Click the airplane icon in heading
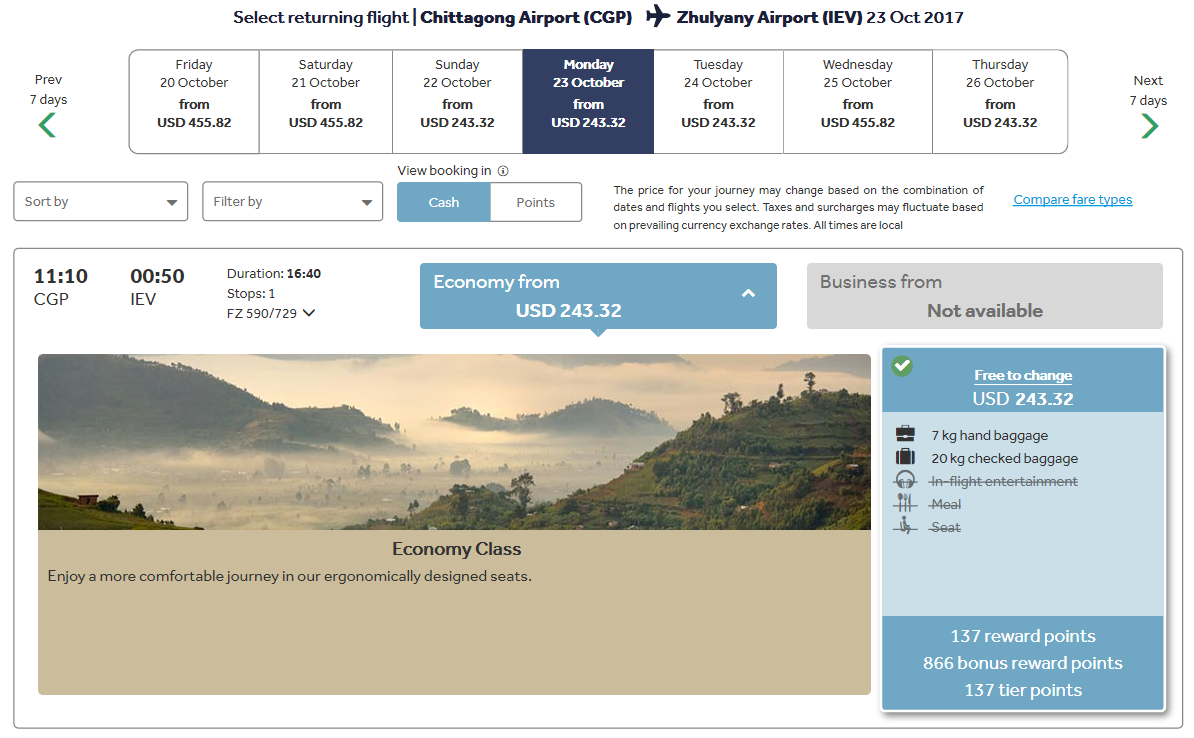 (657, 16)
